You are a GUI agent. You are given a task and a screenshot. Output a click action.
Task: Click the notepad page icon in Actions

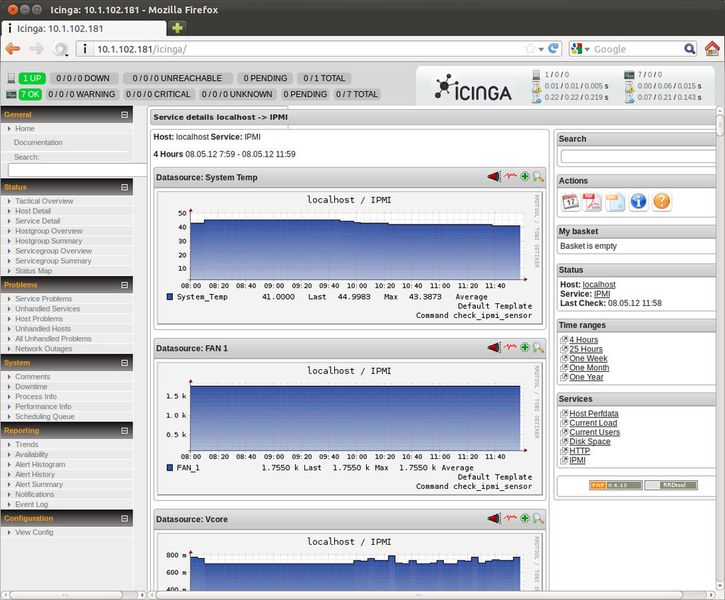(615, 202)
